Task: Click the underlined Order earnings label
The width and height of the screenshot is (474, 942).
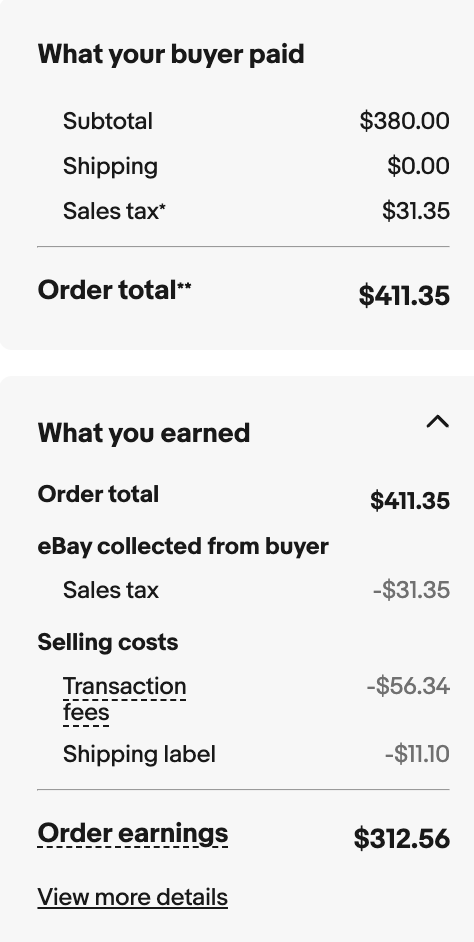Action: pos(133,834)
